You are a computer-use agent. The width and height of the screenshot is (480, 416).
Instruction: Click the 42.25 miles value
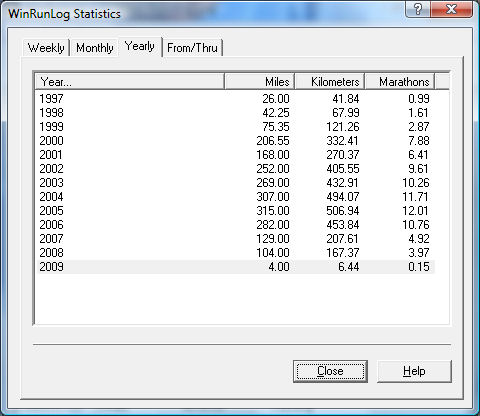tap(276, 113)
